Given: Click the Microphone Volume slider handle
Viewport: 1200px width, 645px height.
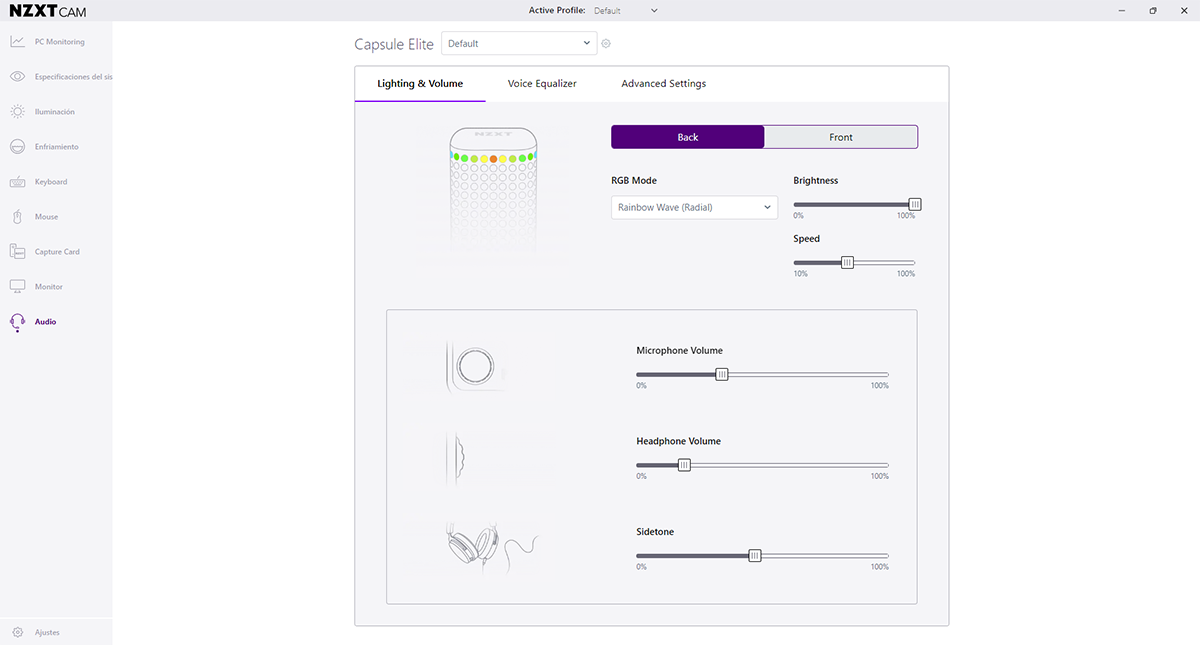Looking at the screenshot, I should pos(722,374).
